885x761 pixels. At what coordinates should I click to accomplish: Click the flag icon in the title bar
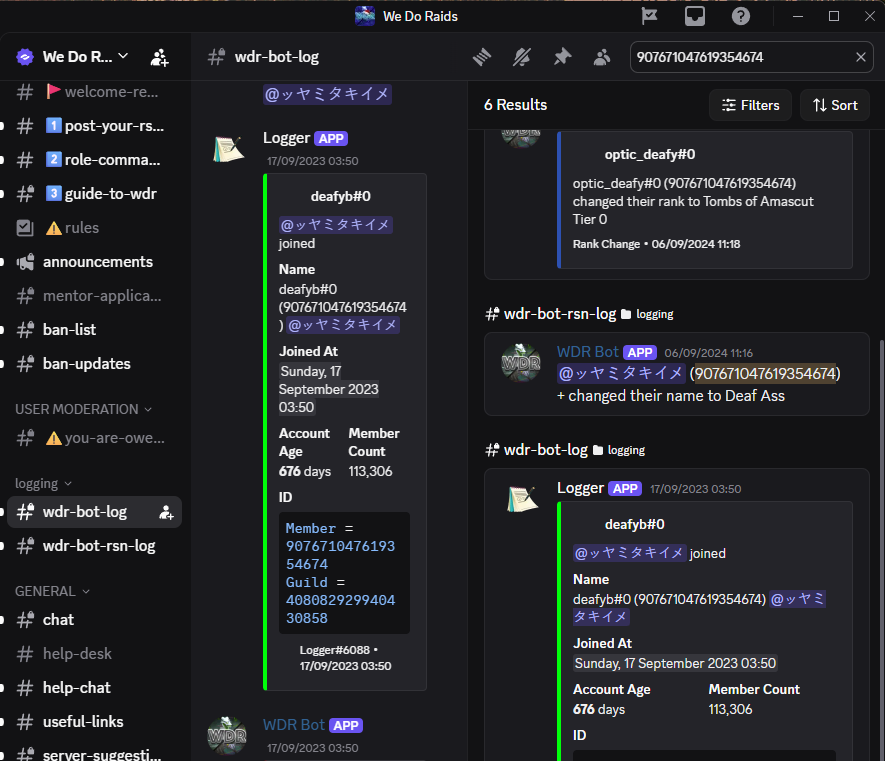coord(649,16)
